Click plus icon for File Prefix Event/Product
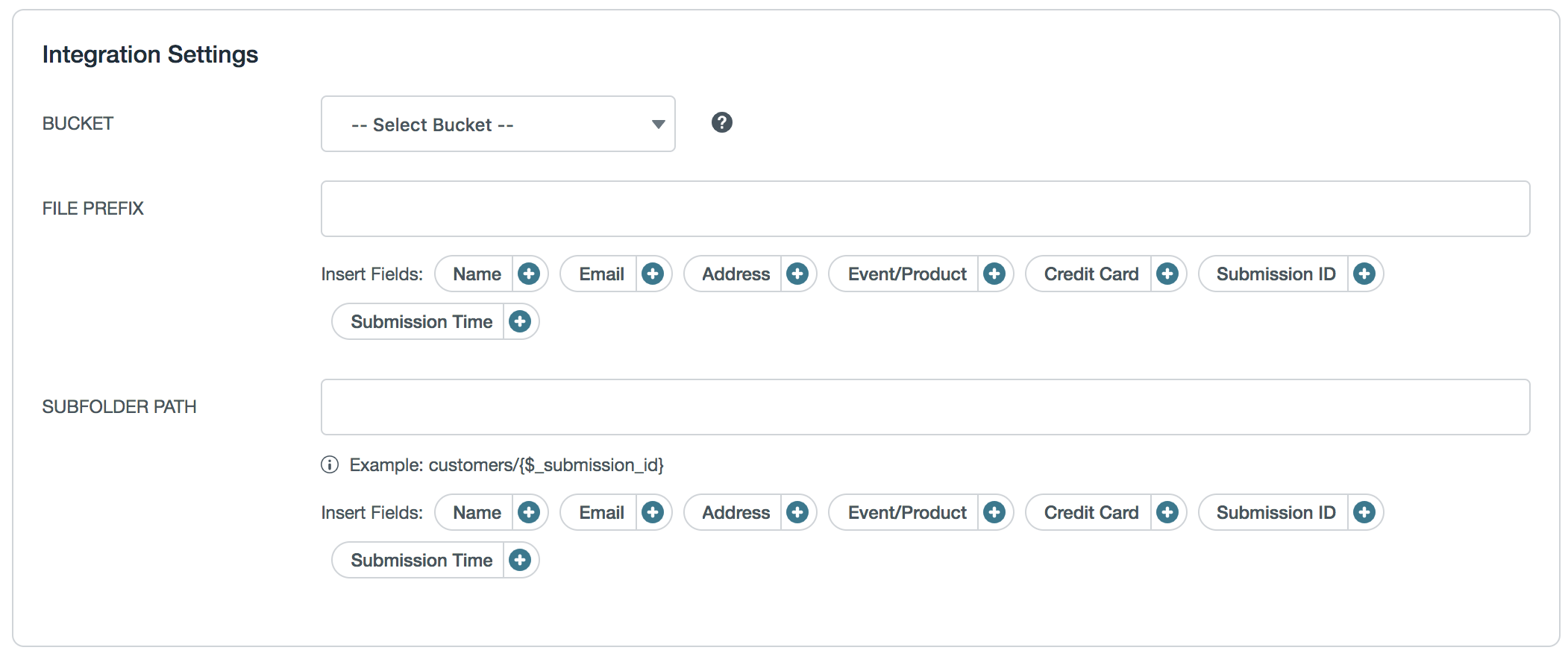1568x659 pixels. [994, 274]
